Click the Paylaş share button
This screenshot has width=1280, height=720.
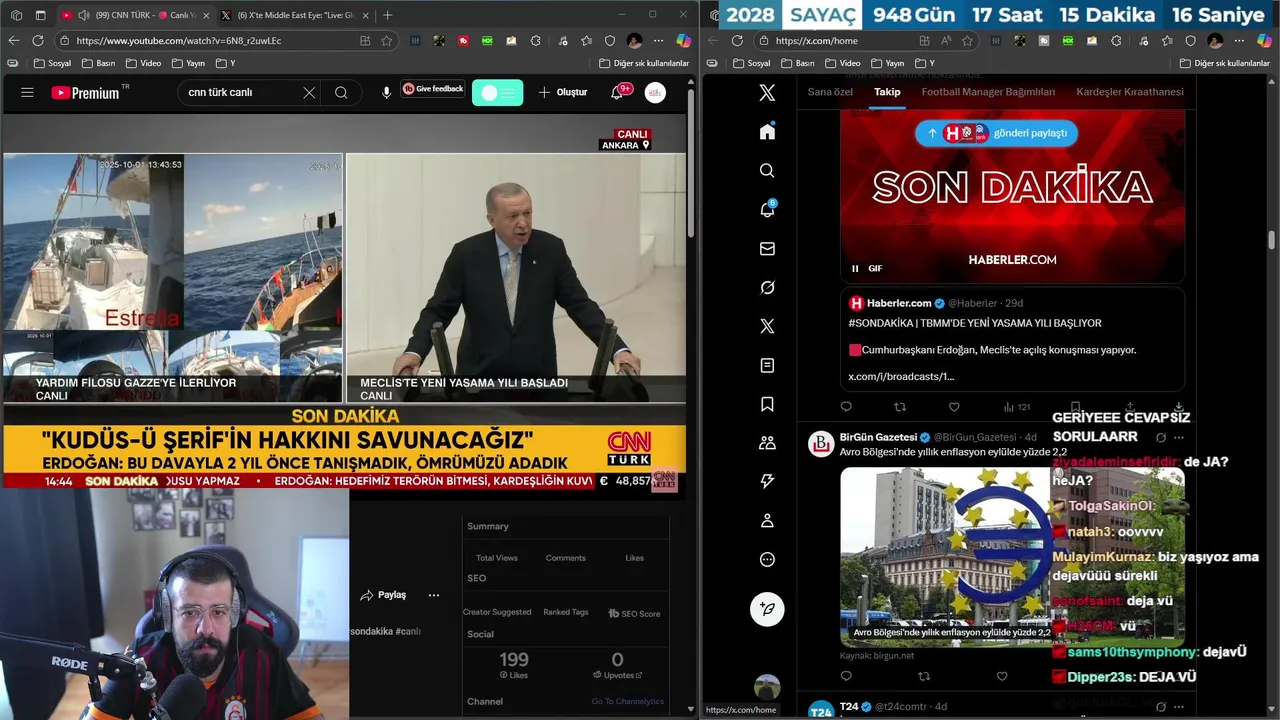tap(383, 595)
